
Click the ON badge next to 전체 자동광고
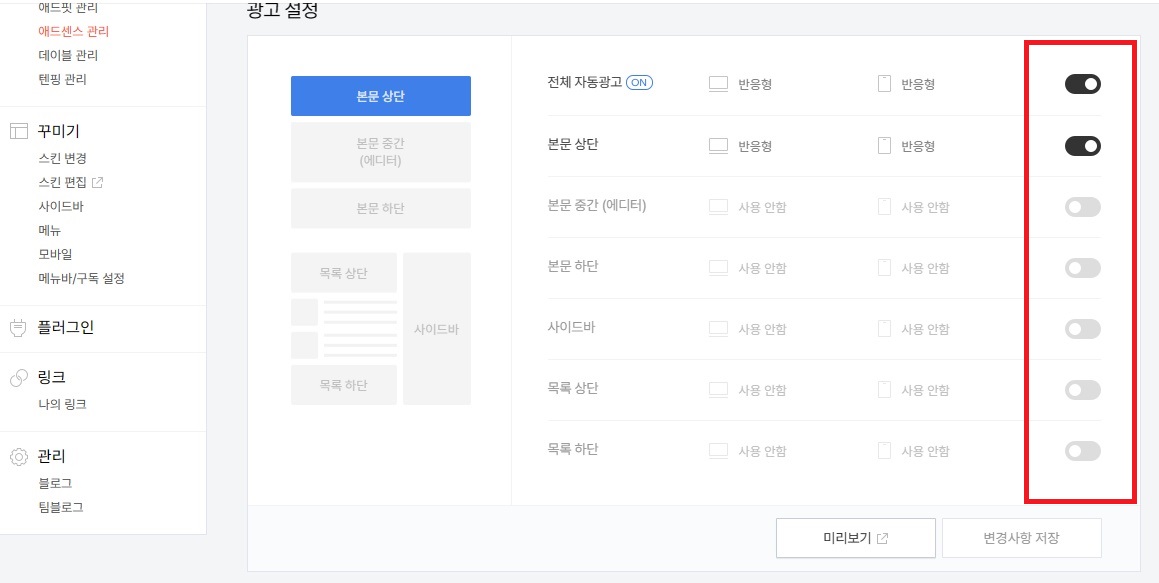coord(639,83)
